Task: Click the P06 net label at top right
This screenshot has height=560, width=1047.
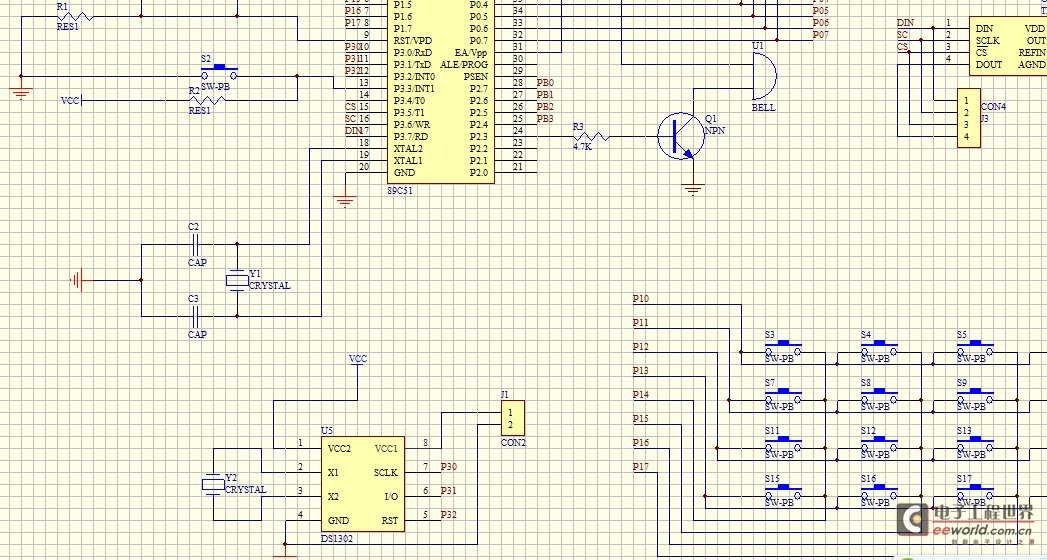Action: coord(821,23)
